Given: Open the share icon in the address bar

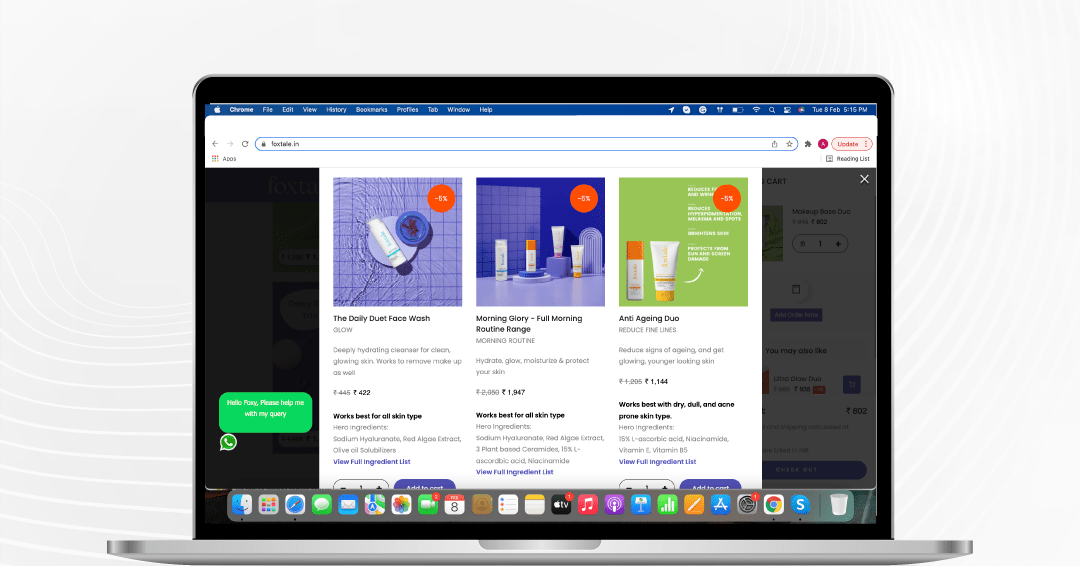Looking at the screenshot, I should (774, 144).
